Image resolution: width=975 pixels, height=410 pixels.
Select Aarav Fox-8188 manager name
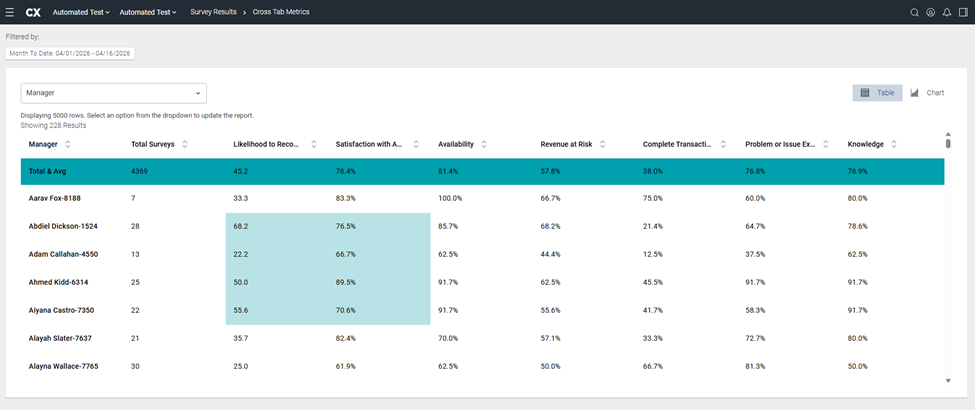point(55,198)
